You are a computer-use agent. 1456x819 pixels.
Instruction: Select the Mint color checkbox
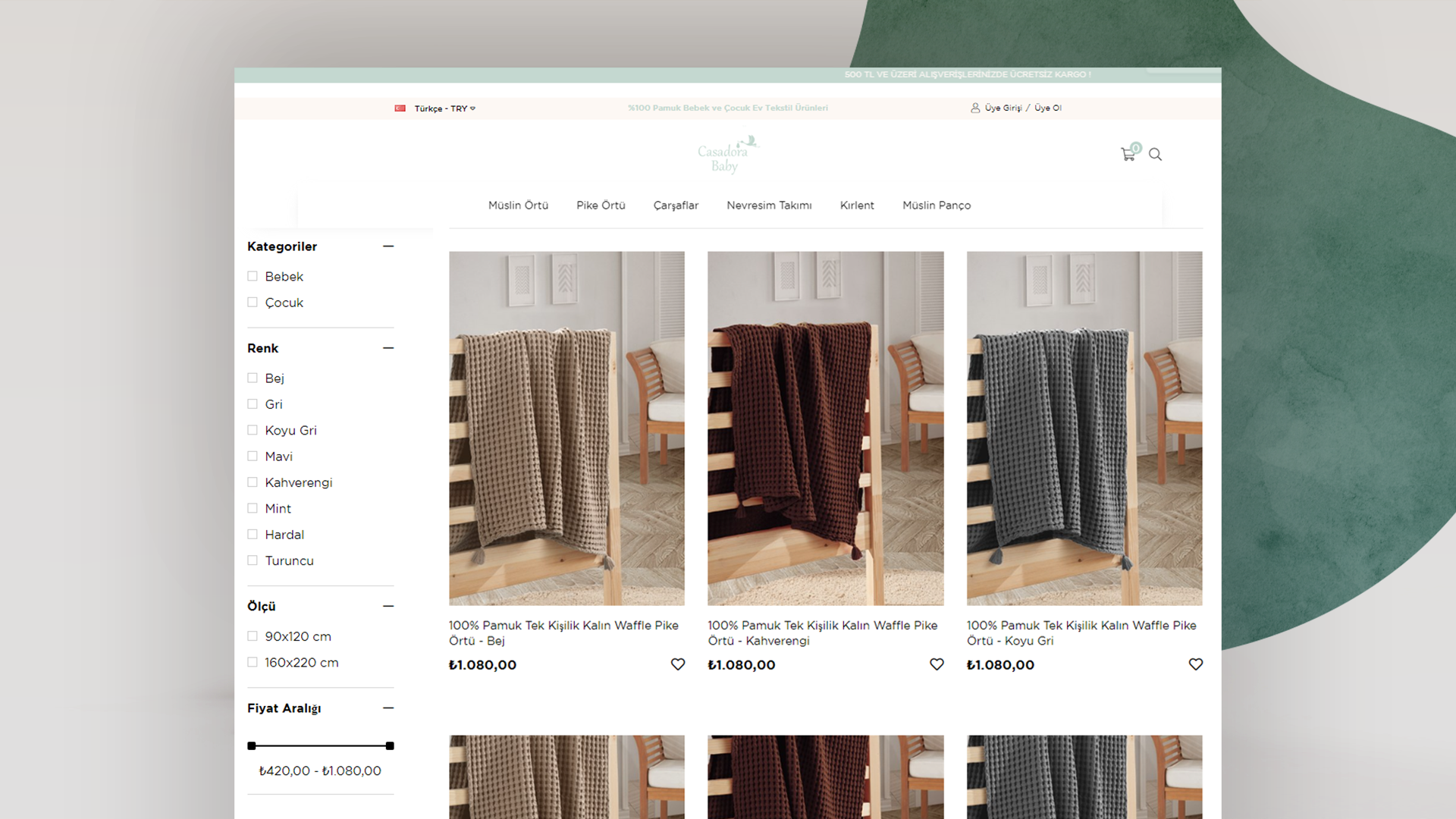253,508
